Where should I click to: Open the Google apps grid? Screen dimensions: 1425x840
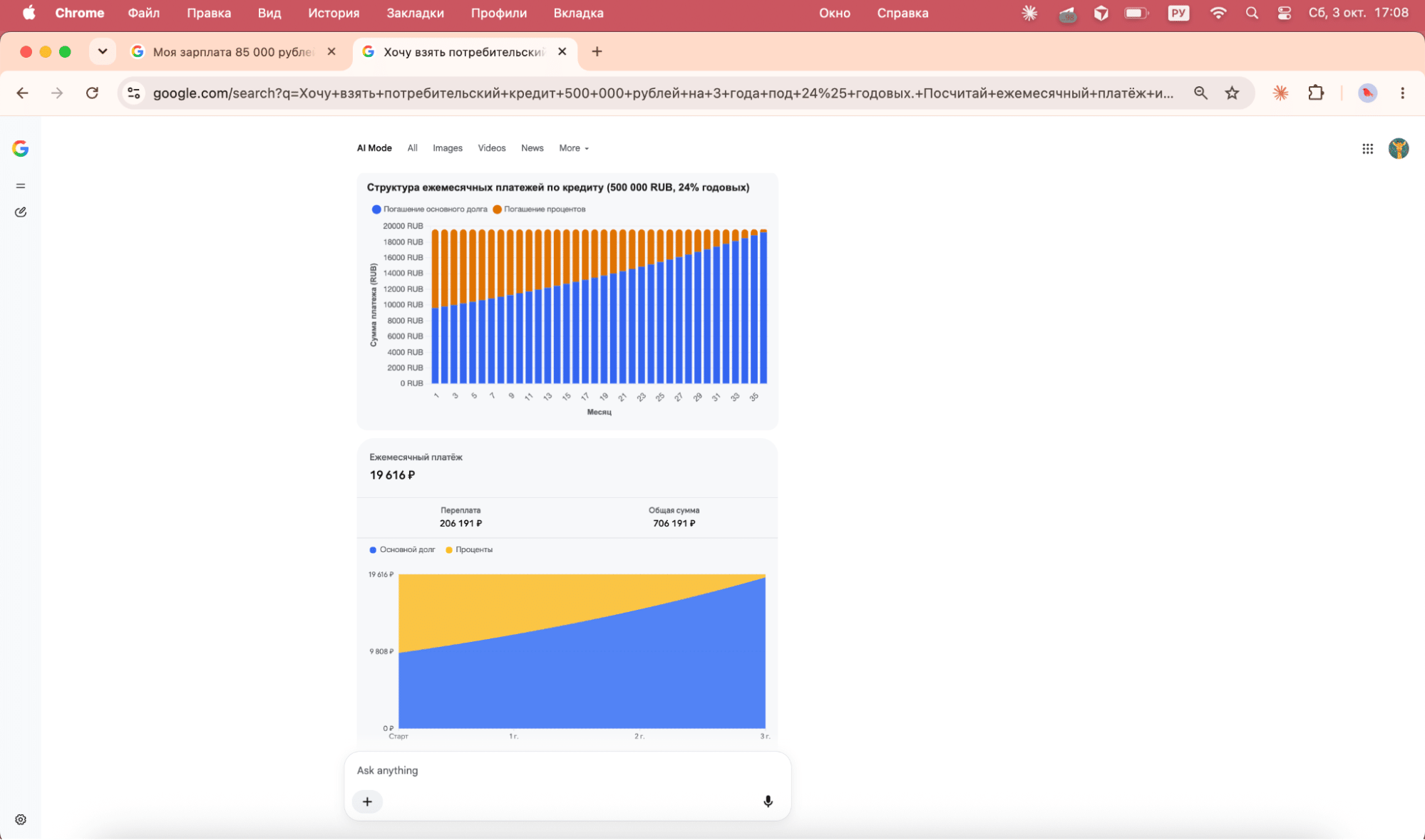click(1367, 148)
